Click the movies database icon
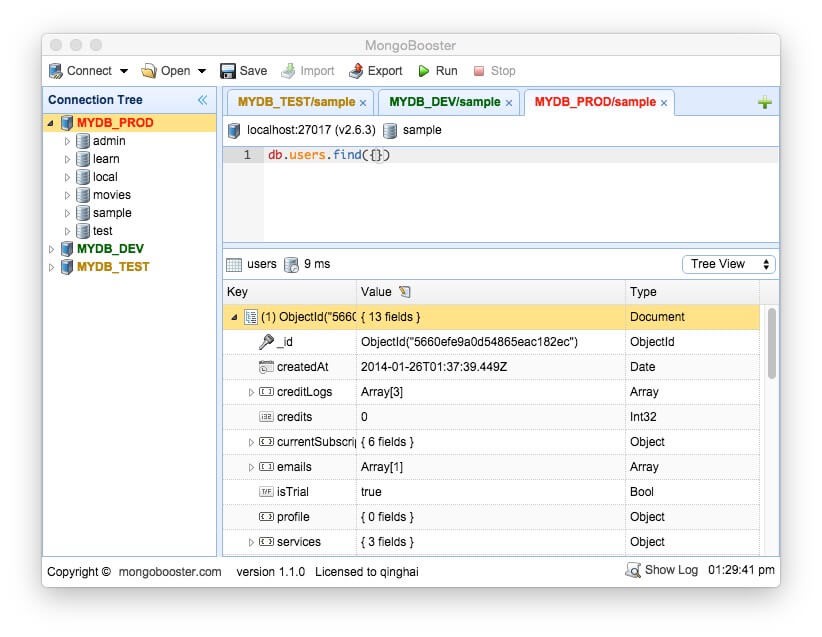The image size is (822, 637). (x=83, y=195)
